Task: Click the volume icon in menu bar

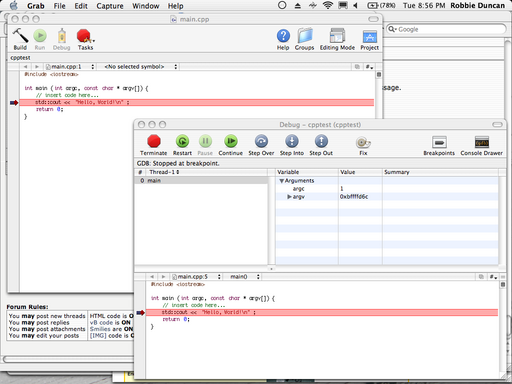Action: [x=355, y=5]
